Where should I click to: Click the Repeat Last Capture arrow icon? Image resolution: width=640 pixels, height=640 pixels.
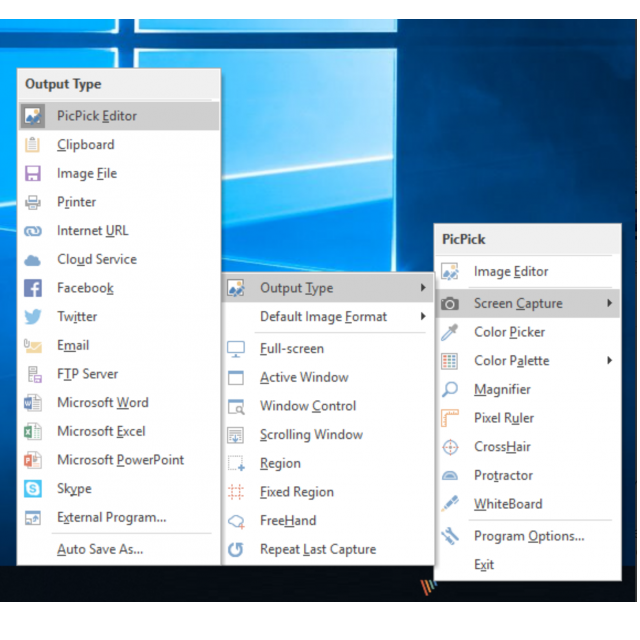(x=236, y=550)
